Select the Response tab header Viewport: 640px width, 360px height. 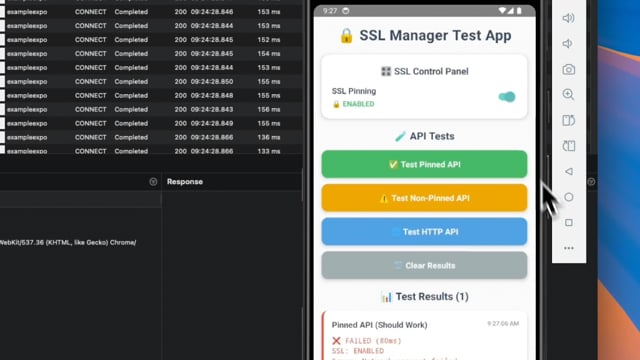[184, 182]
